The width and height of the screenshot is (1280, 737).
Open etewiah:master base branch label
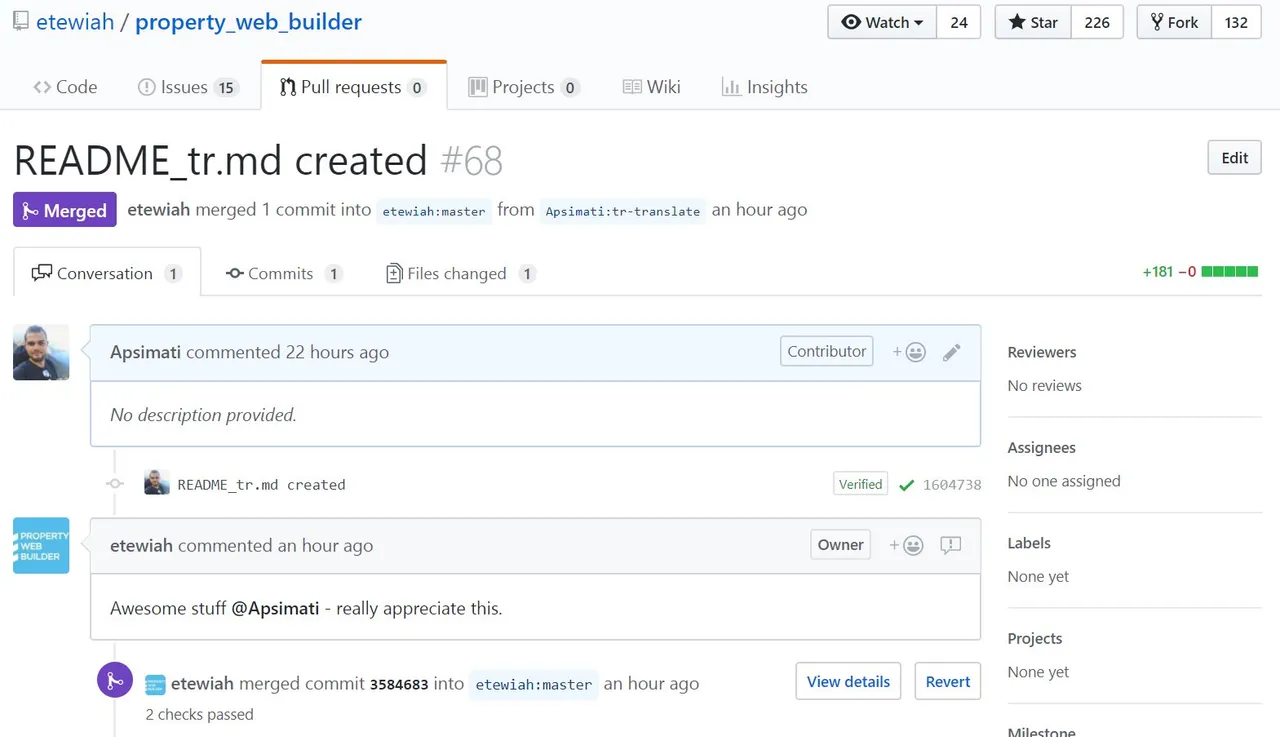click(x=434, y=211)
